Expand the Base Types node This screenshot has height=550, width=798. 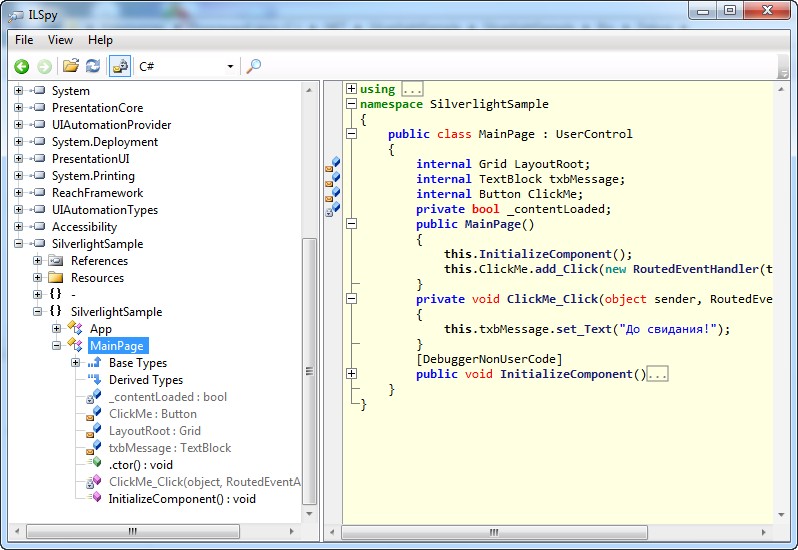click(x=75, y=363)
